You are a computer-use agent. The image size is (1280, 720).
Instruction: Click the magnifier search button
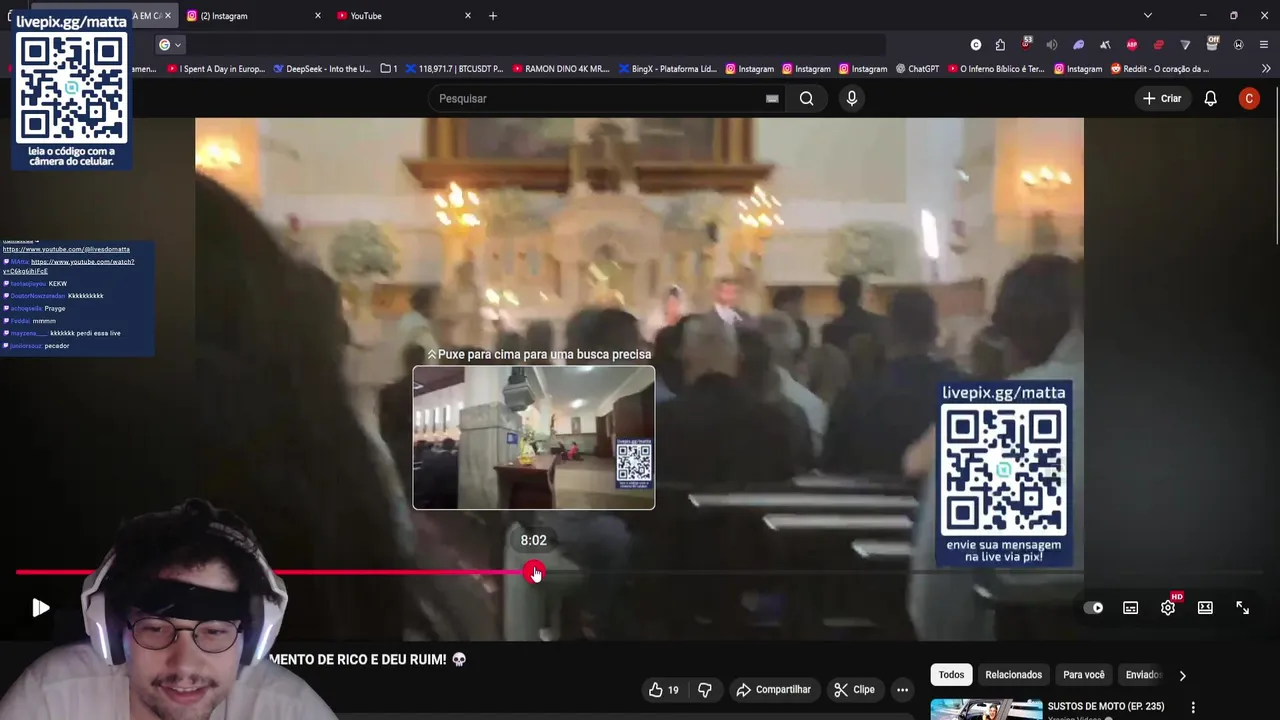pyautogui.click(x=806, y=98)
